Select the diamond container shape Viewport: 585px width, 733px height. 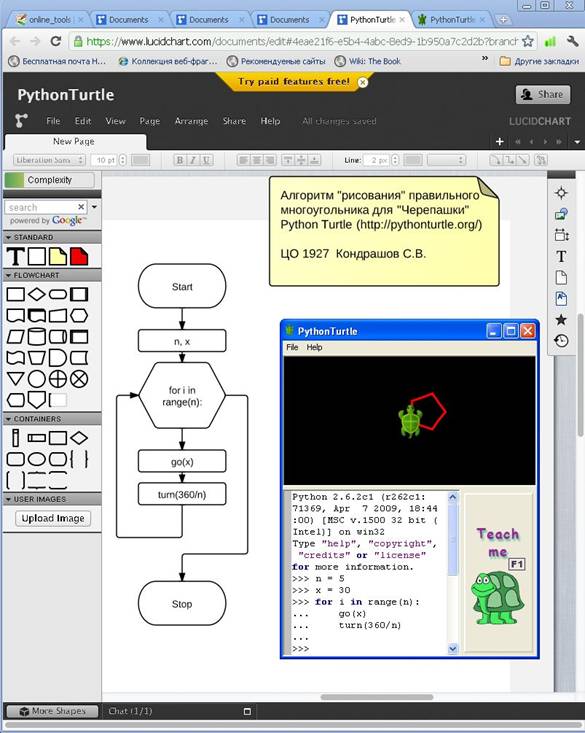pos(79,438)
